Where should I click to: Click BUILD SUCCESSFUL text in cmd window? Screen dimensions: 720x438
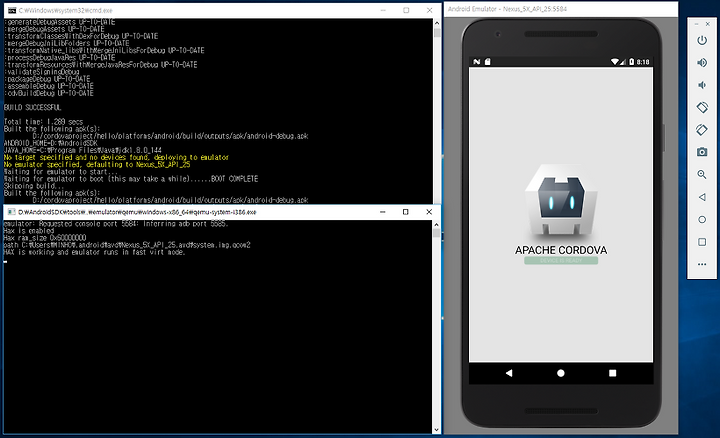33,107
